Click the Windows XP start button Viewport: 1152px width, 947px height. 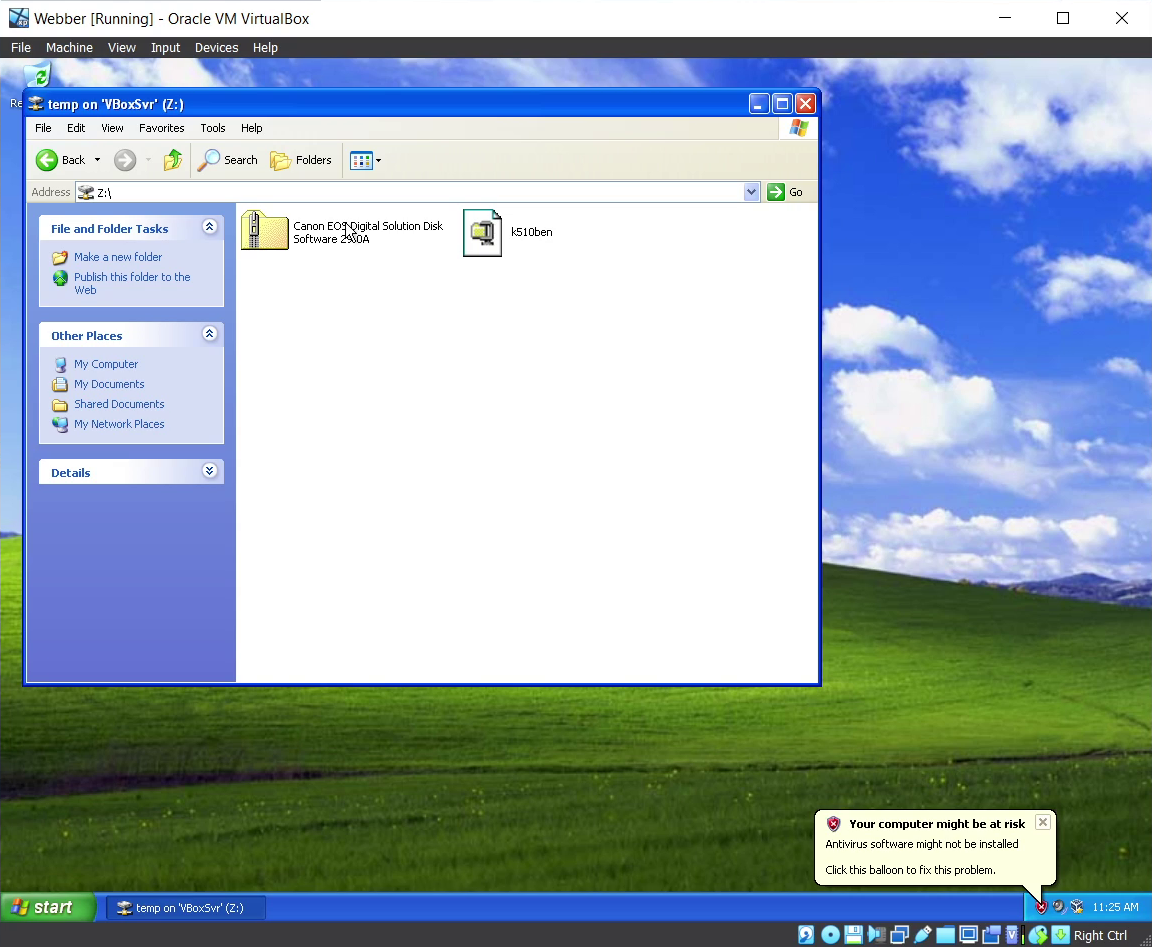coord(48,907)
